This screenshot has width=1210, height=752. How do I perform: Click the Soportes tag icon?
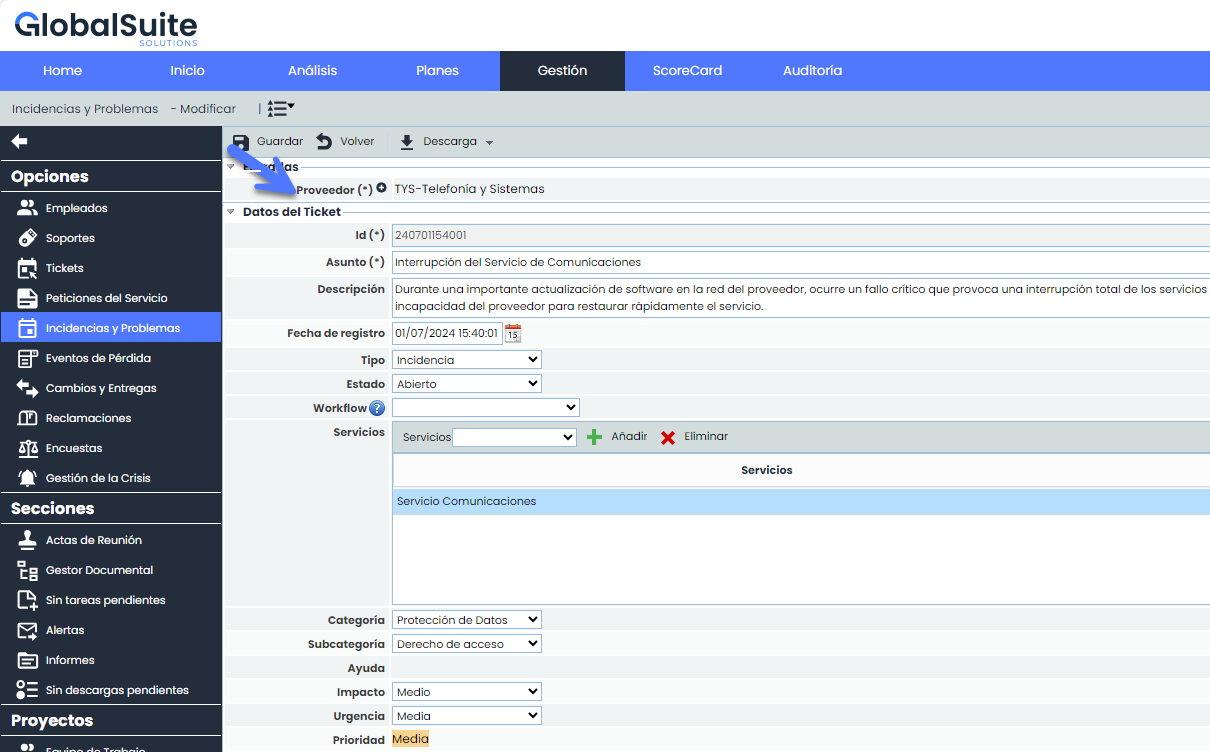point(28,238)
